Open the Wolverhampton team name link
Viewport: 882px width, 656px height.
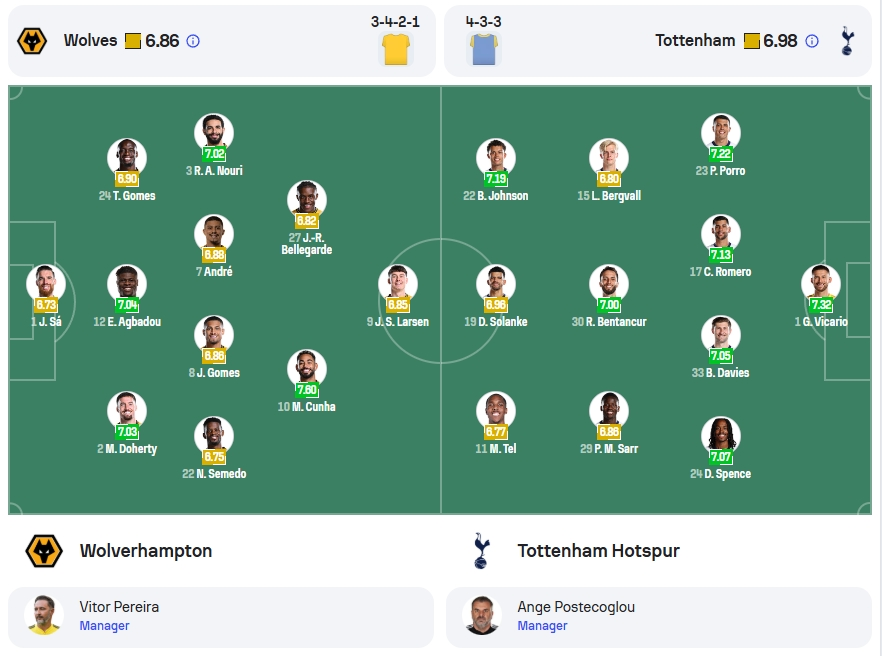(146, 551)
